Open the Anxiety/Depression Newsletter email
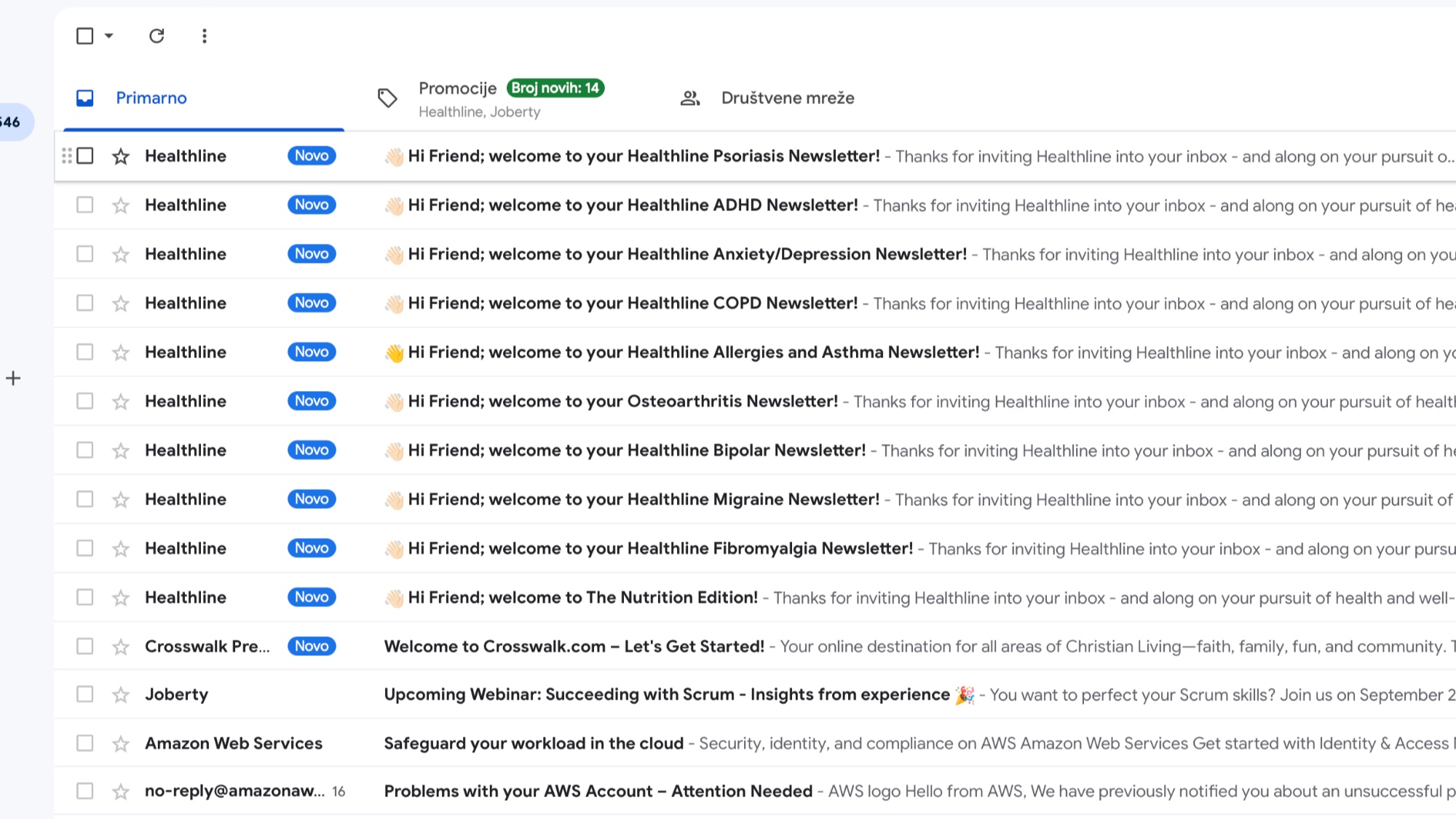This screenshot has width=1456, height=819. [755, 253]
